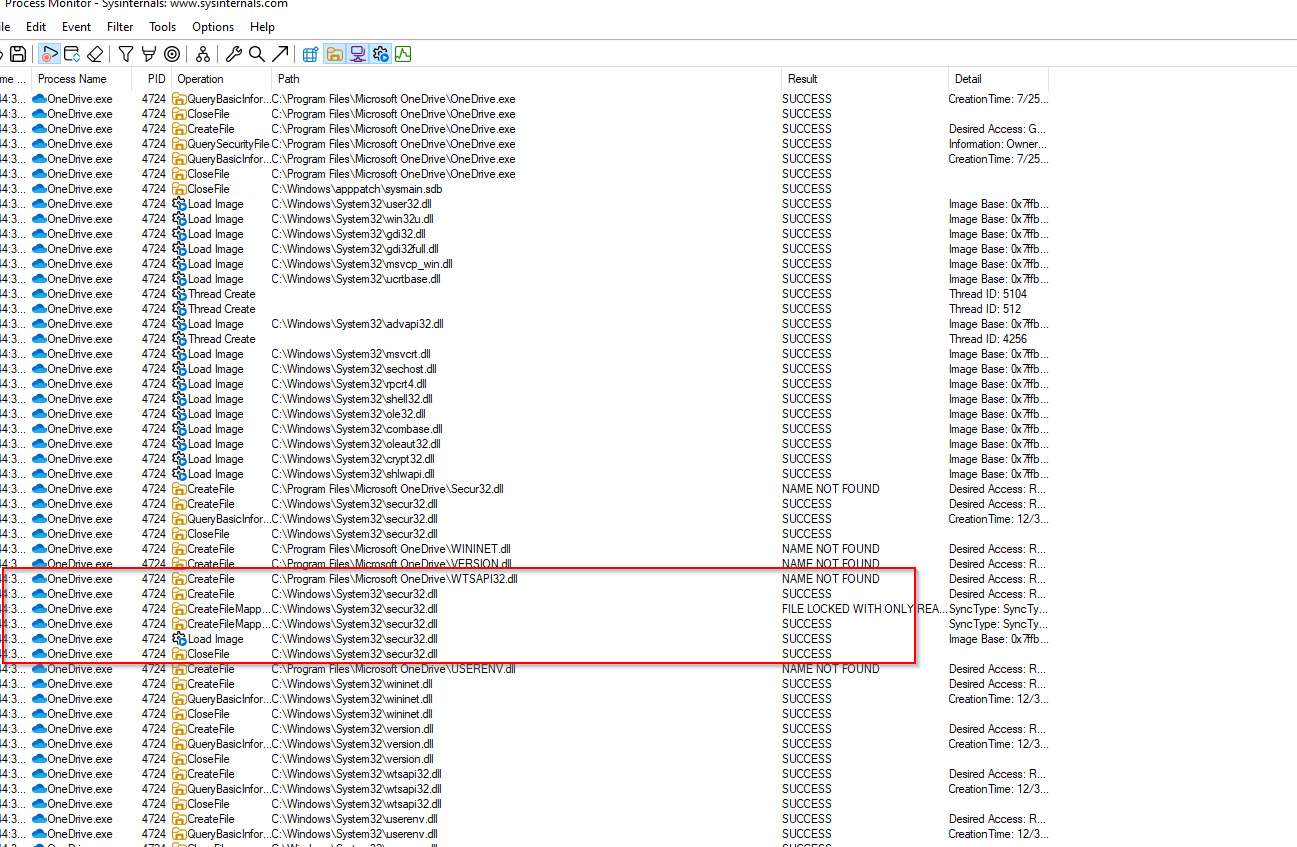Select the gdi32full.dll path cell
Screen dimensions: 1297x847
point(355,249)
